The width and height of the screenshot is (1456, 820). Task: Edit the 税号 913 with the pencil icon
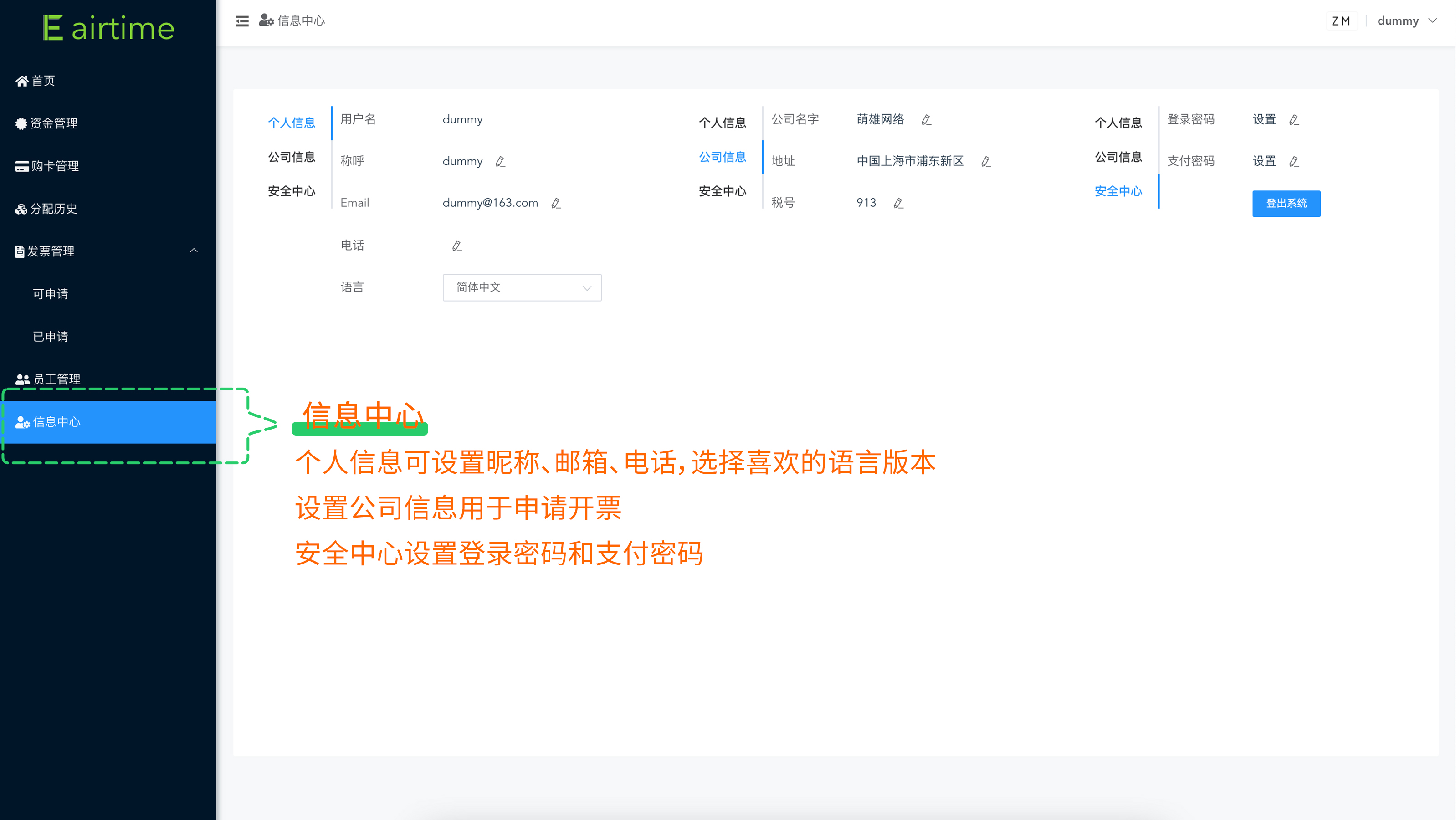899,203
